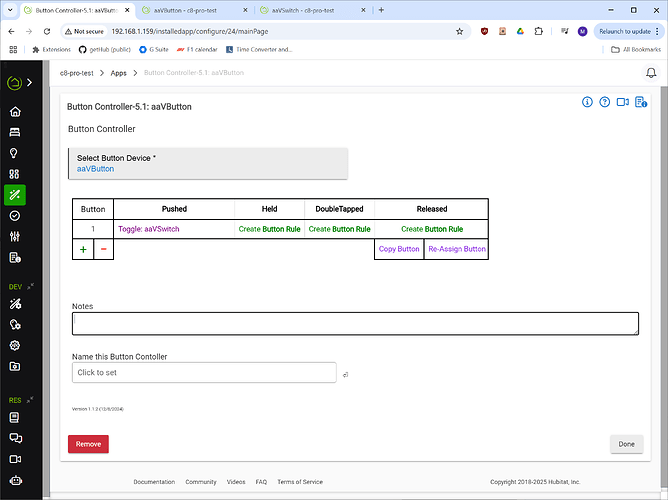Open the Apps grid icon in sidebar
Screen dimensions: 668x500
(14, 174)
